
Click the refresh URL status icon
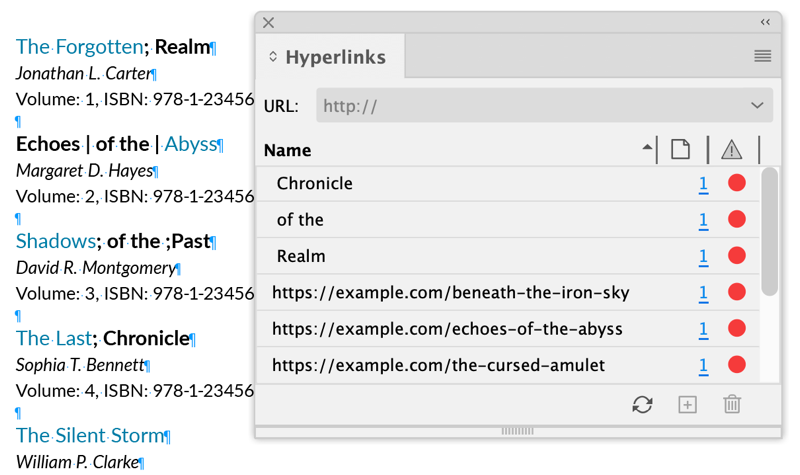(642, 405)
